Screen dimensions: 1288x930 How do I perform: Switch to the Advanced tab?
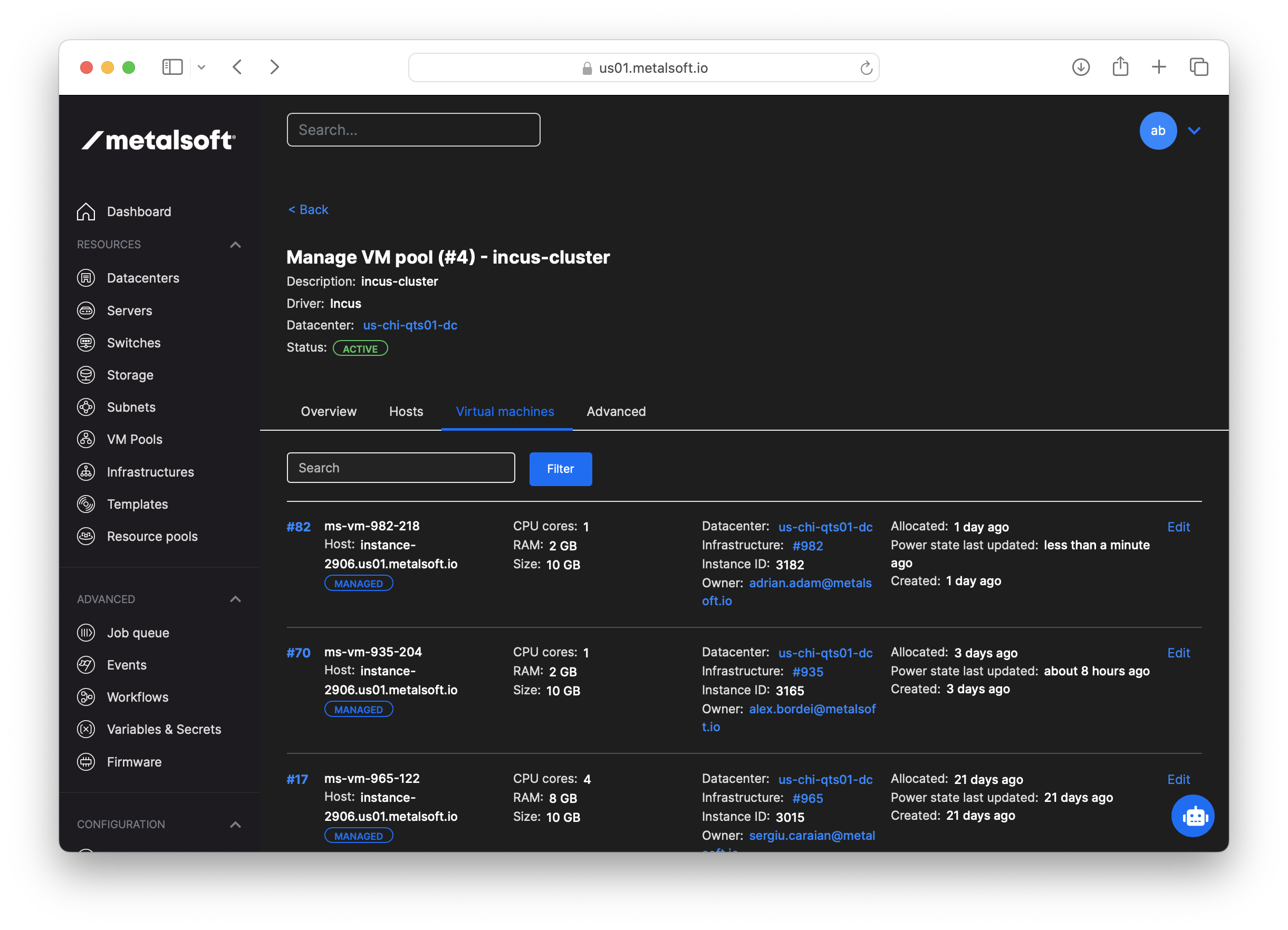(x=616, y=412)
